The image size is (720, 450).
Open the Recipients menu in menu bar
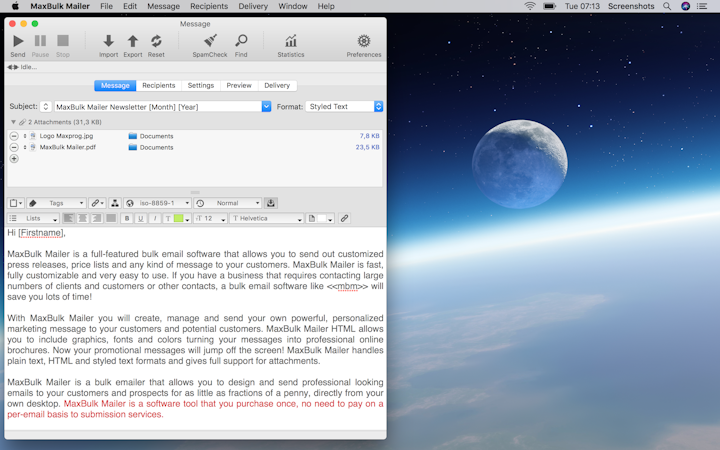coord(209,6)
